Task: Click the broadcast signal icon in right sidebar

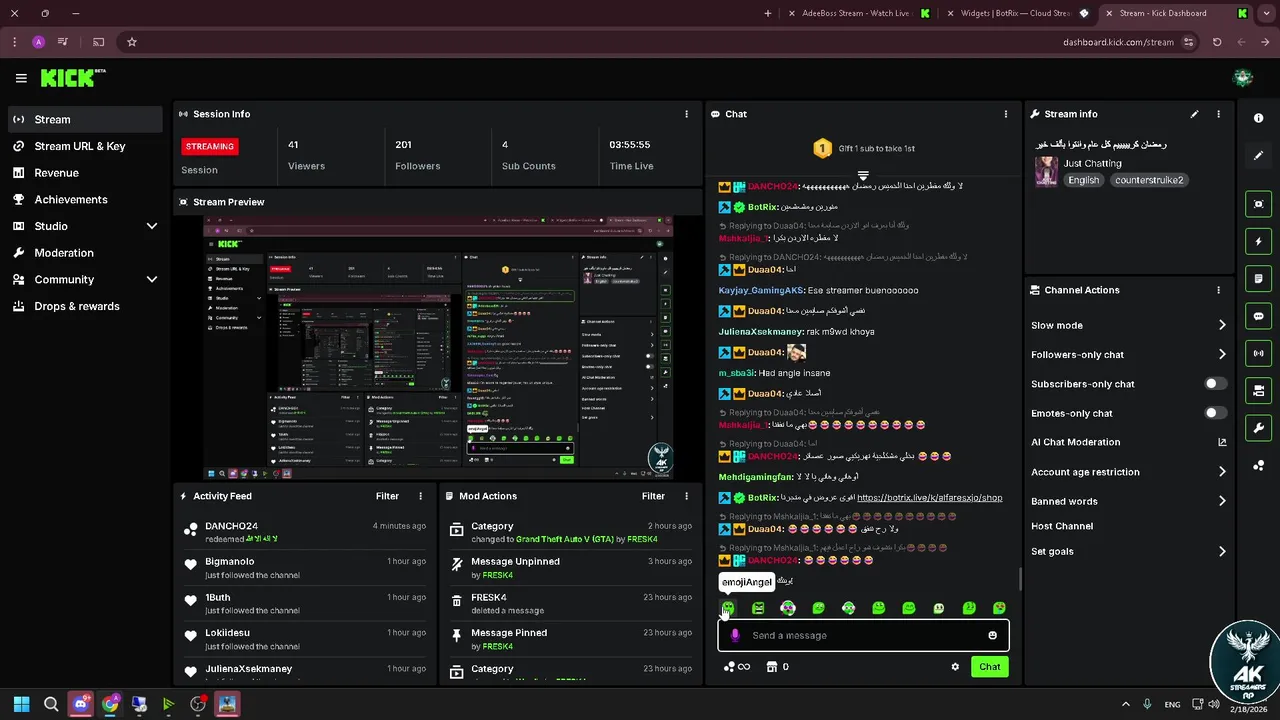Action: [x=1258, y=353]
